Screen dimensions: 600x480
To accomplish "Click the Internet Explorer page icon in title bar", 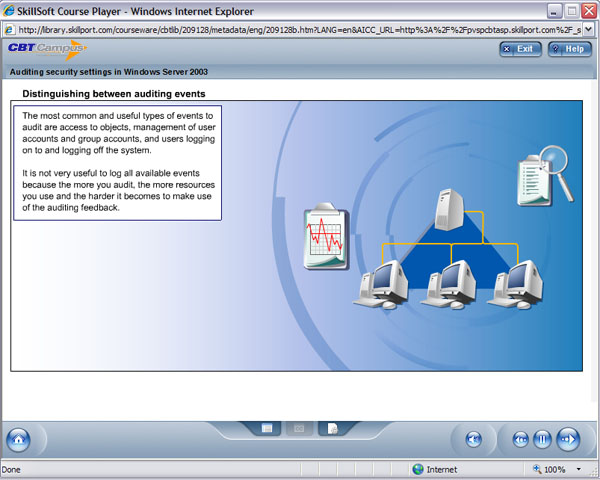I will click(10, 10).
